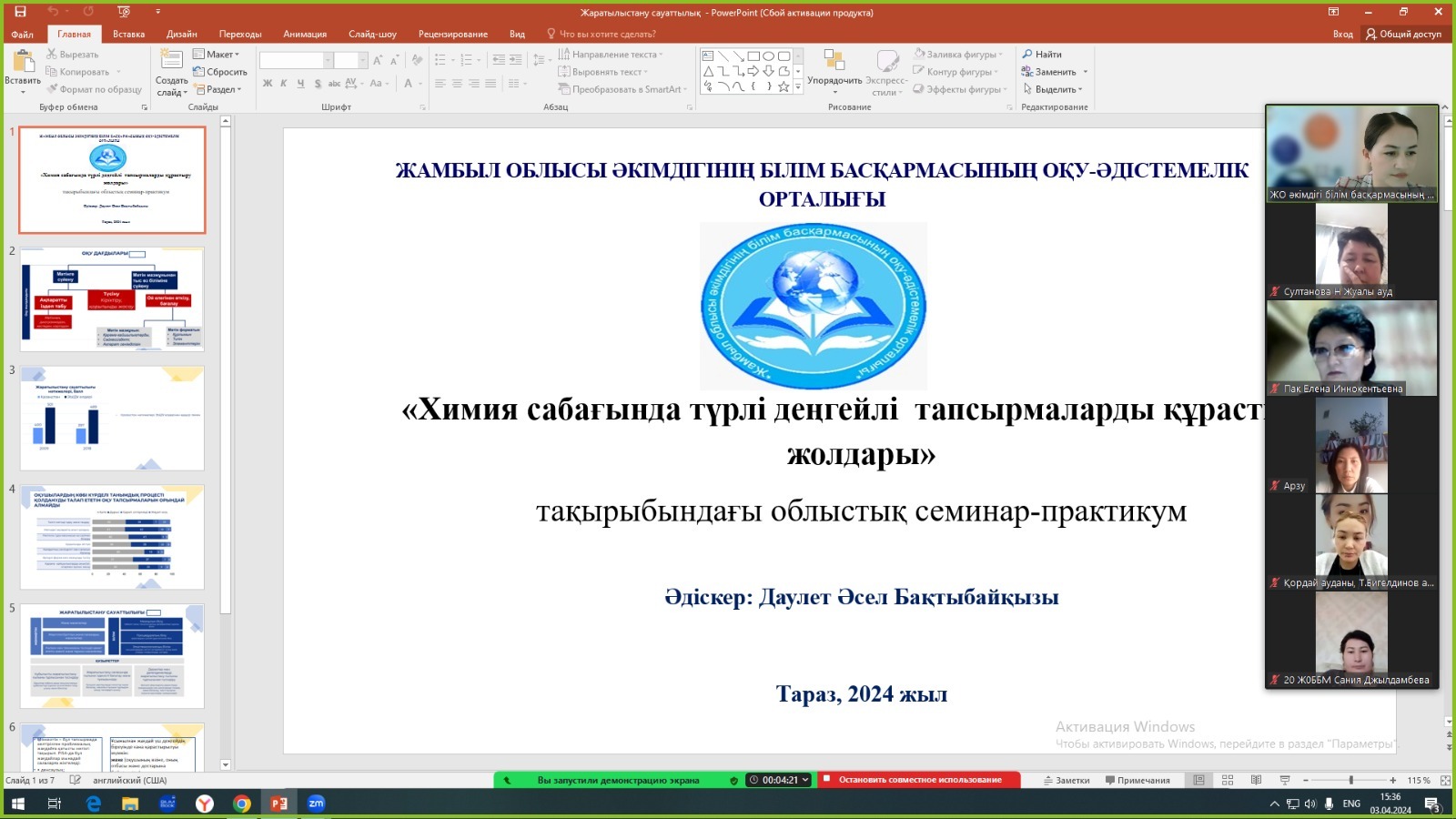Expand shapes gallery more arrow
Image resolution: width=1456 pixels, height=819 pixels.
798,86
